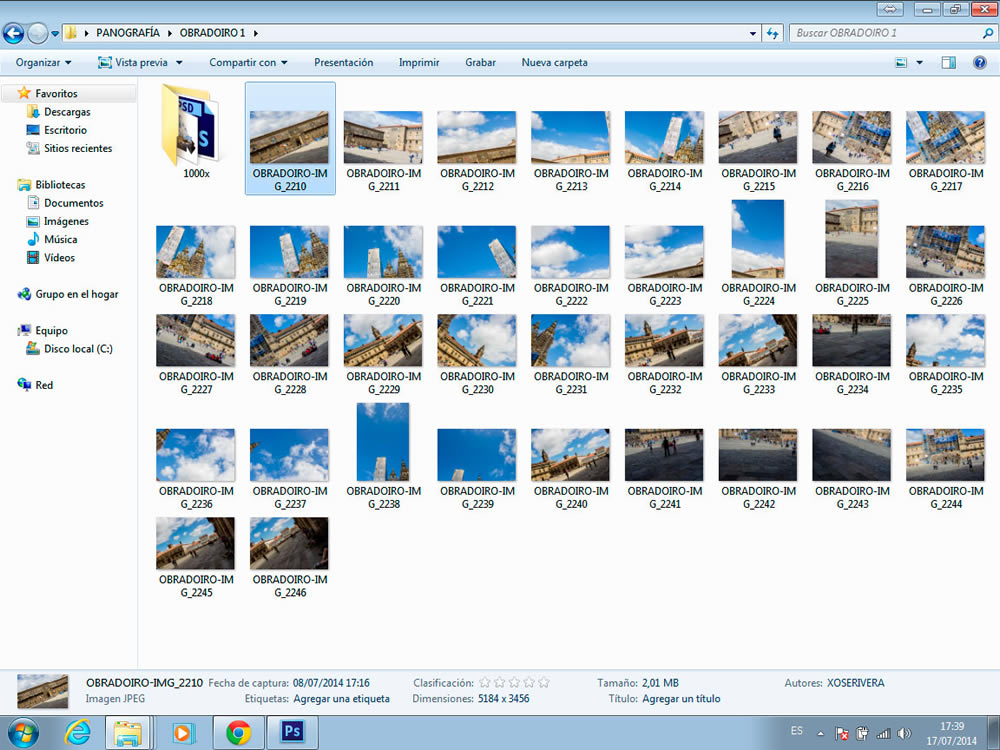1000x750 pixels.
Task: Select Disco local (C:) in sidebar
Action: [77, 349]
